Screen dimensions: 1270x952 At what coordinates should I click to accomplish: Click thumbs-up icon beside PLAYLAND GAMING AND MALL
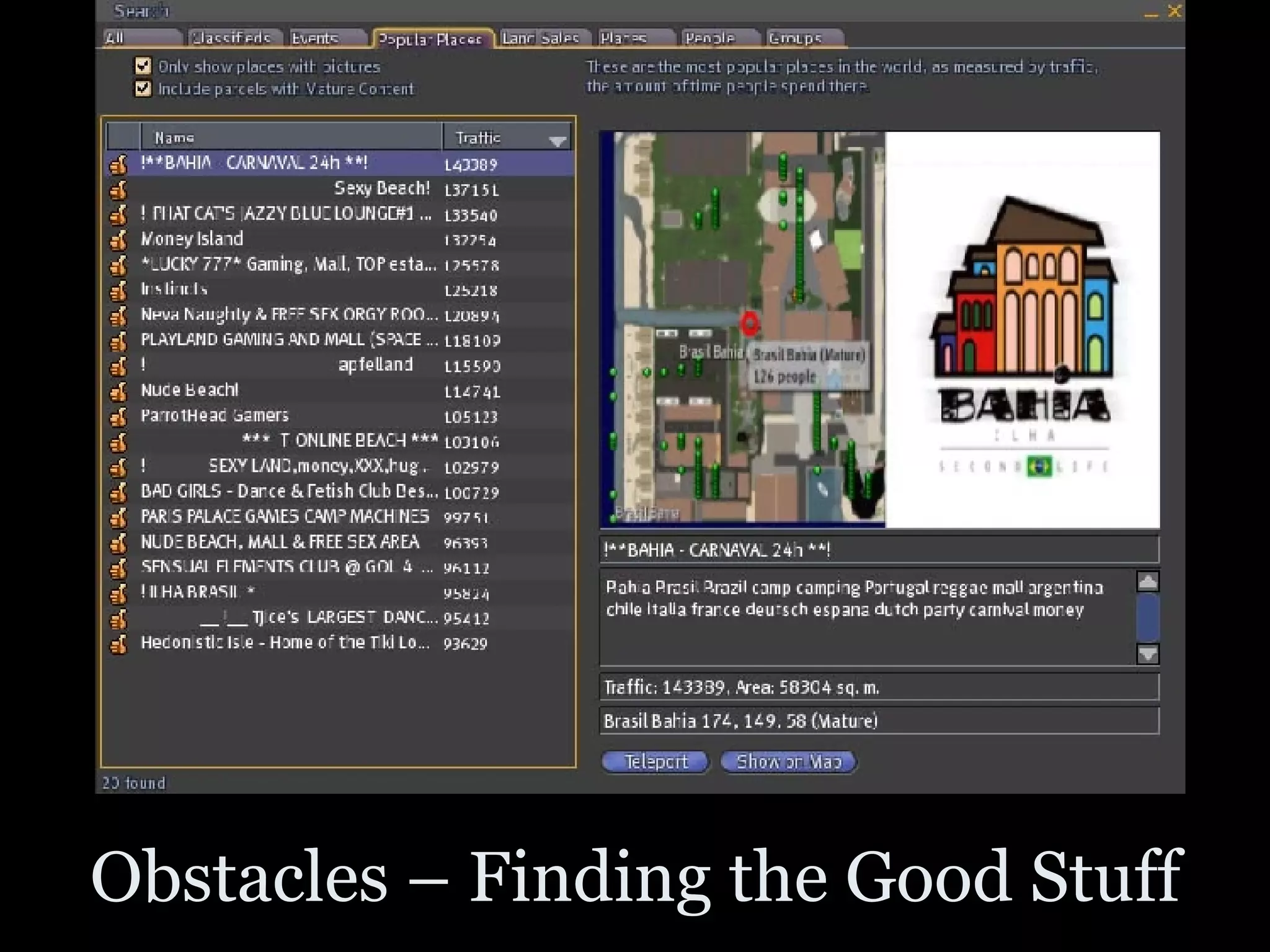[x=118, y=341]
